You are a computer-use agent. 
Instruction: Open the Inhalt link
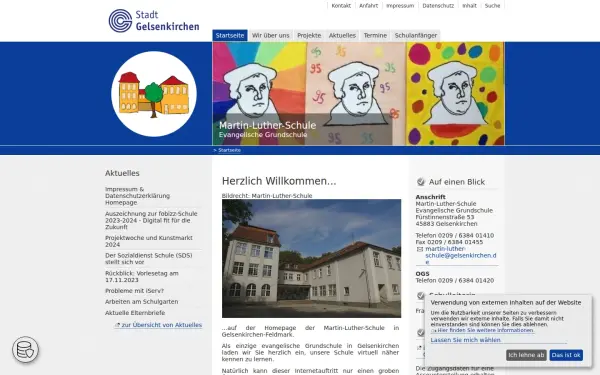point(470,6)
